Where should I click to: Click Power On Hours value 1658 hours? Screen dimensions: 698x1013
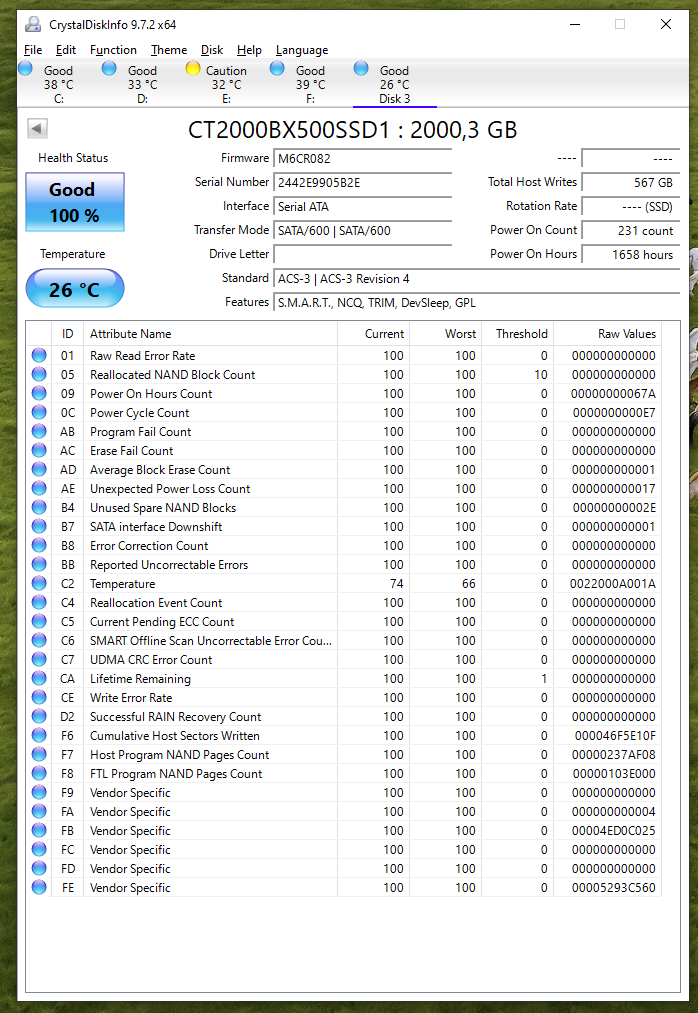point(631,255)
